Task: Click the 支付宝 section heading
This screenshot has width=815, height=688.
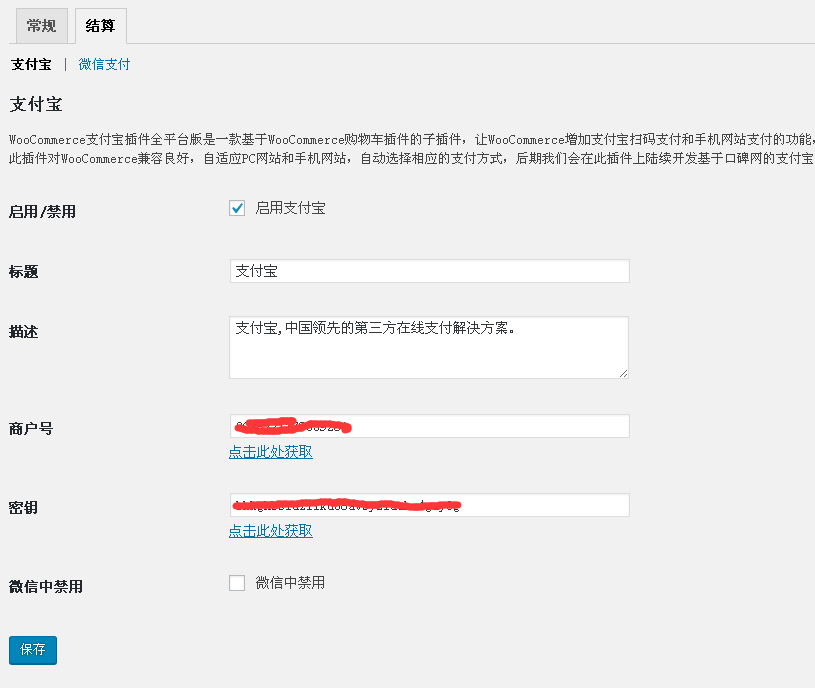Action: point(36,104)
